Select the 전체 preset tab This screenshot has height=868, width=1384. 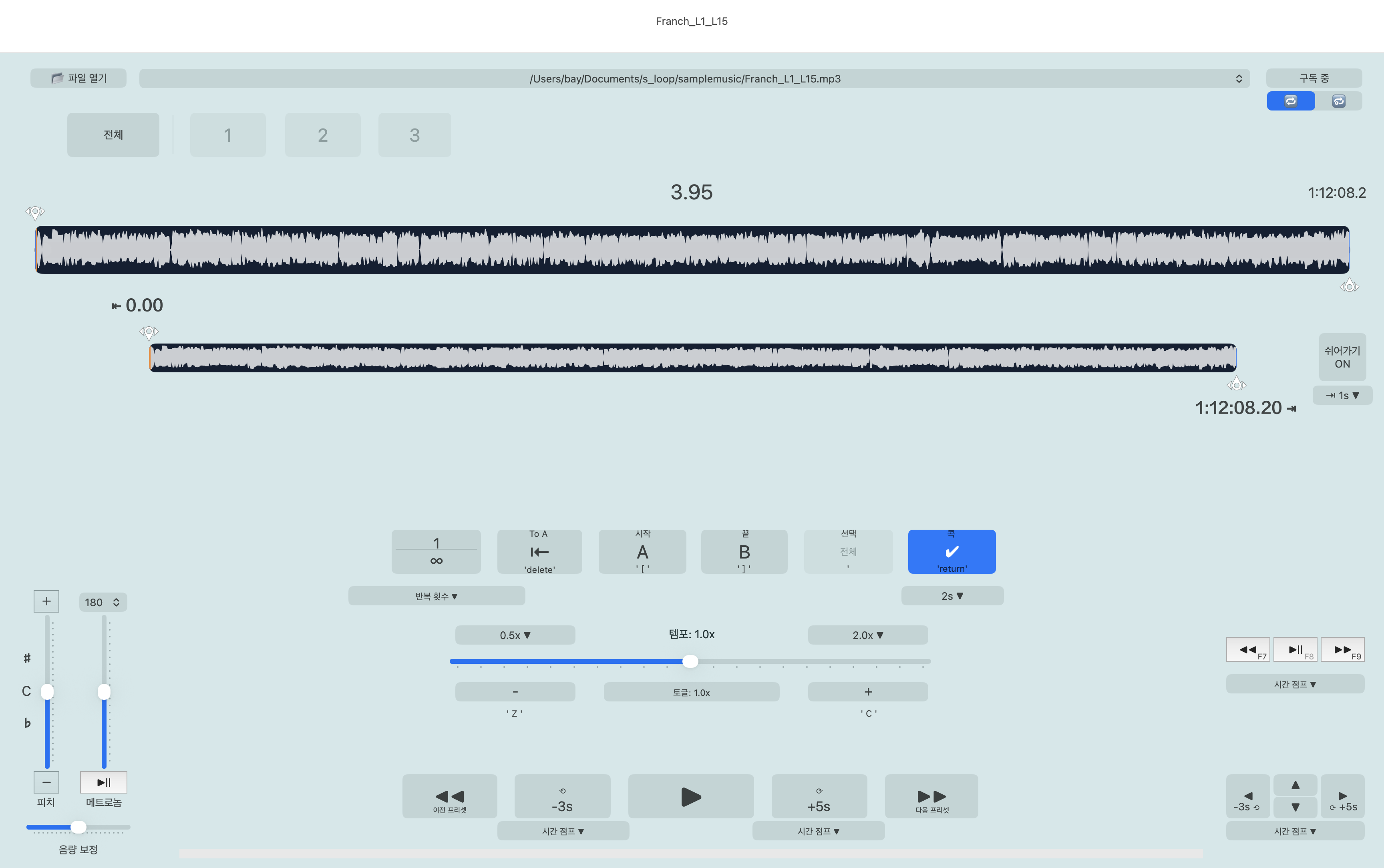pyautogui.click(x=113, y=135)
